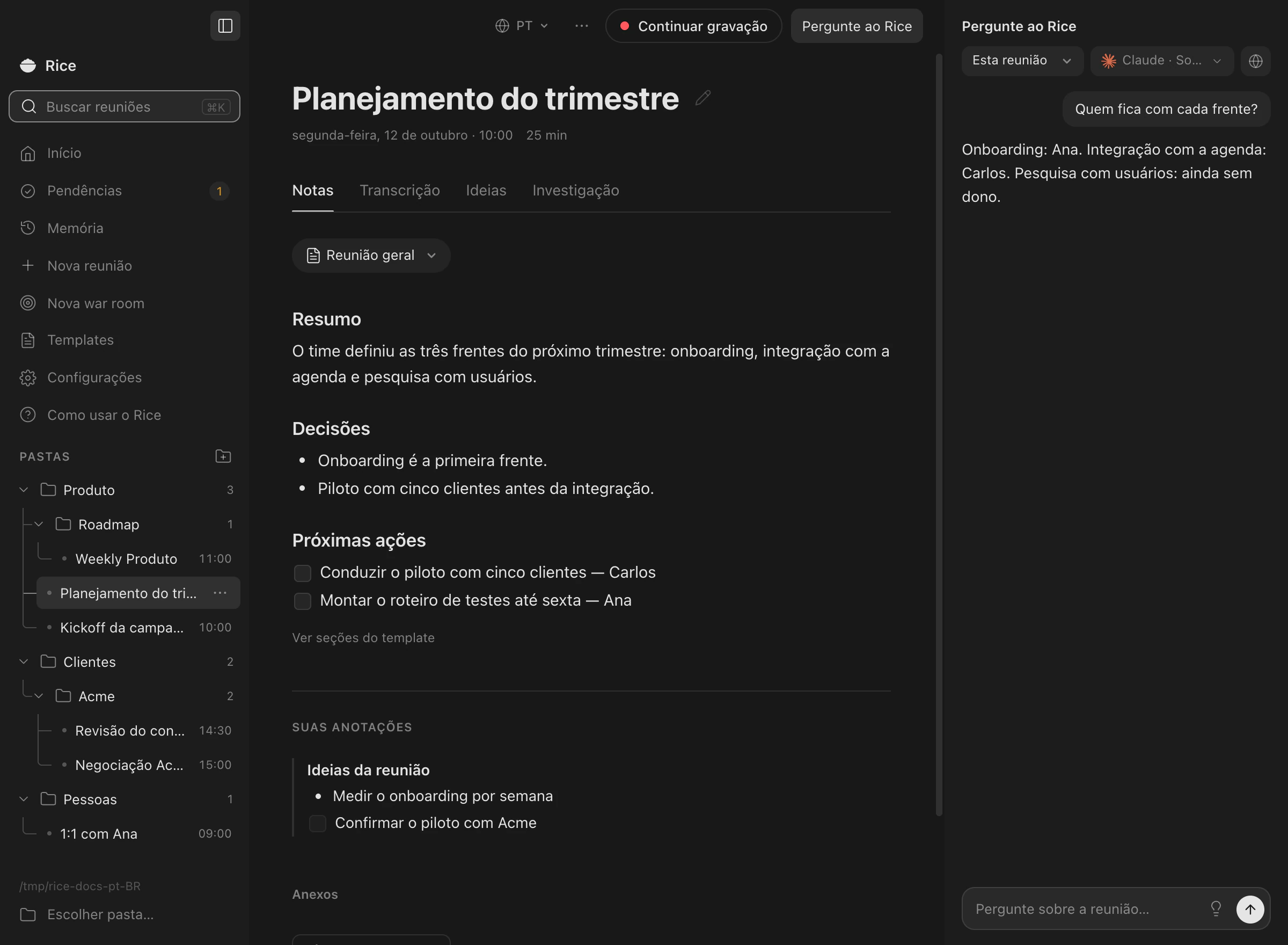1288x945 pixels.
Task: Open the 1:1 com Ana meeting
Action: 138,833
